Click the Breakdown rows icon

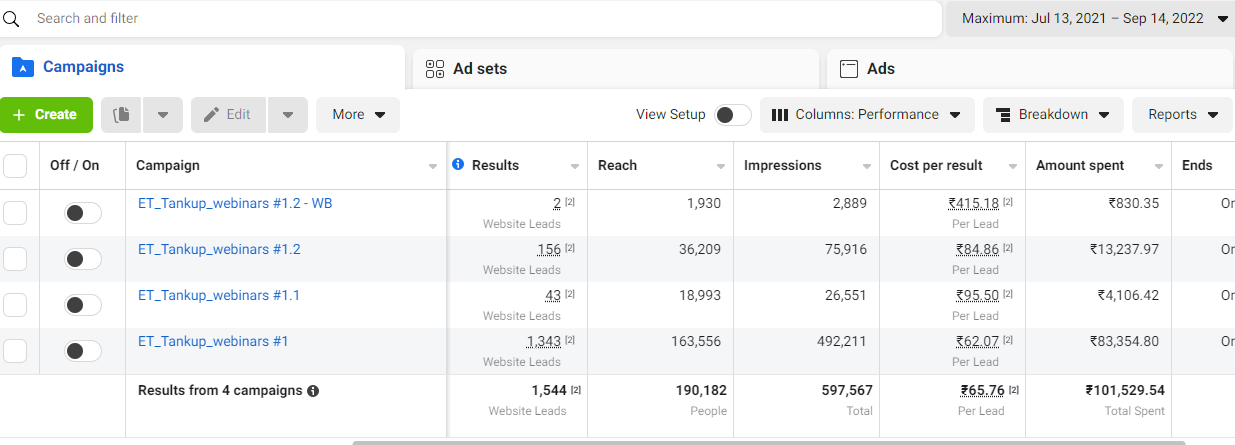tap(1001, 115)
